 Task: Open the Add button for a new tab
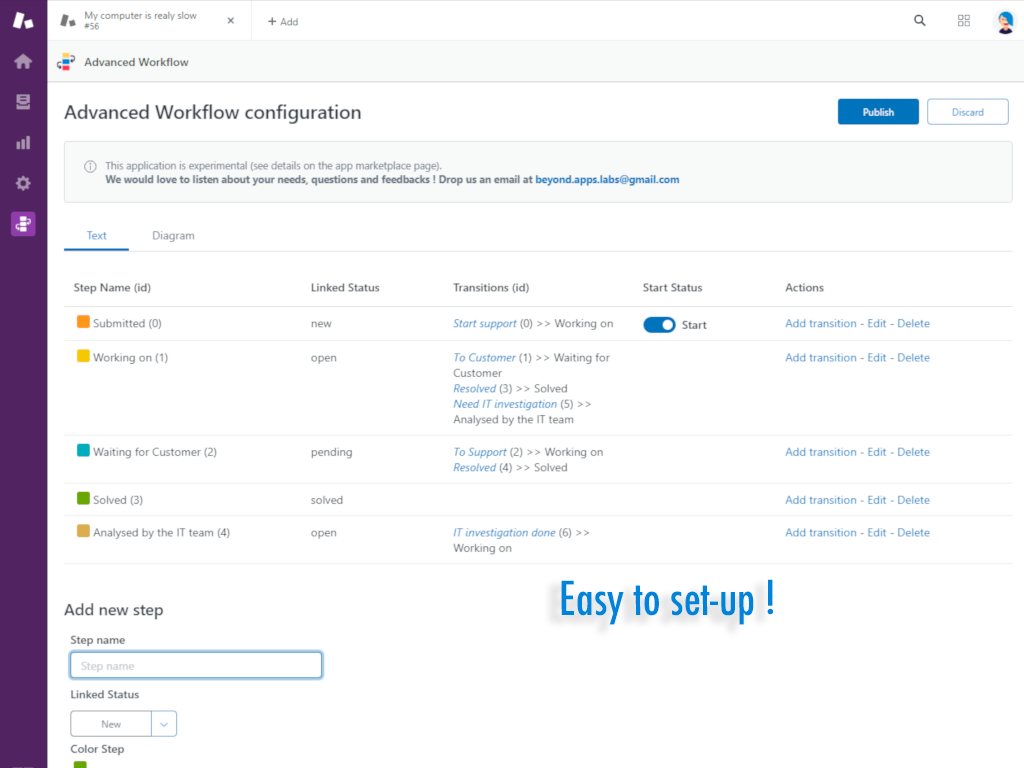pyautogui.click(x=282, y=21)
